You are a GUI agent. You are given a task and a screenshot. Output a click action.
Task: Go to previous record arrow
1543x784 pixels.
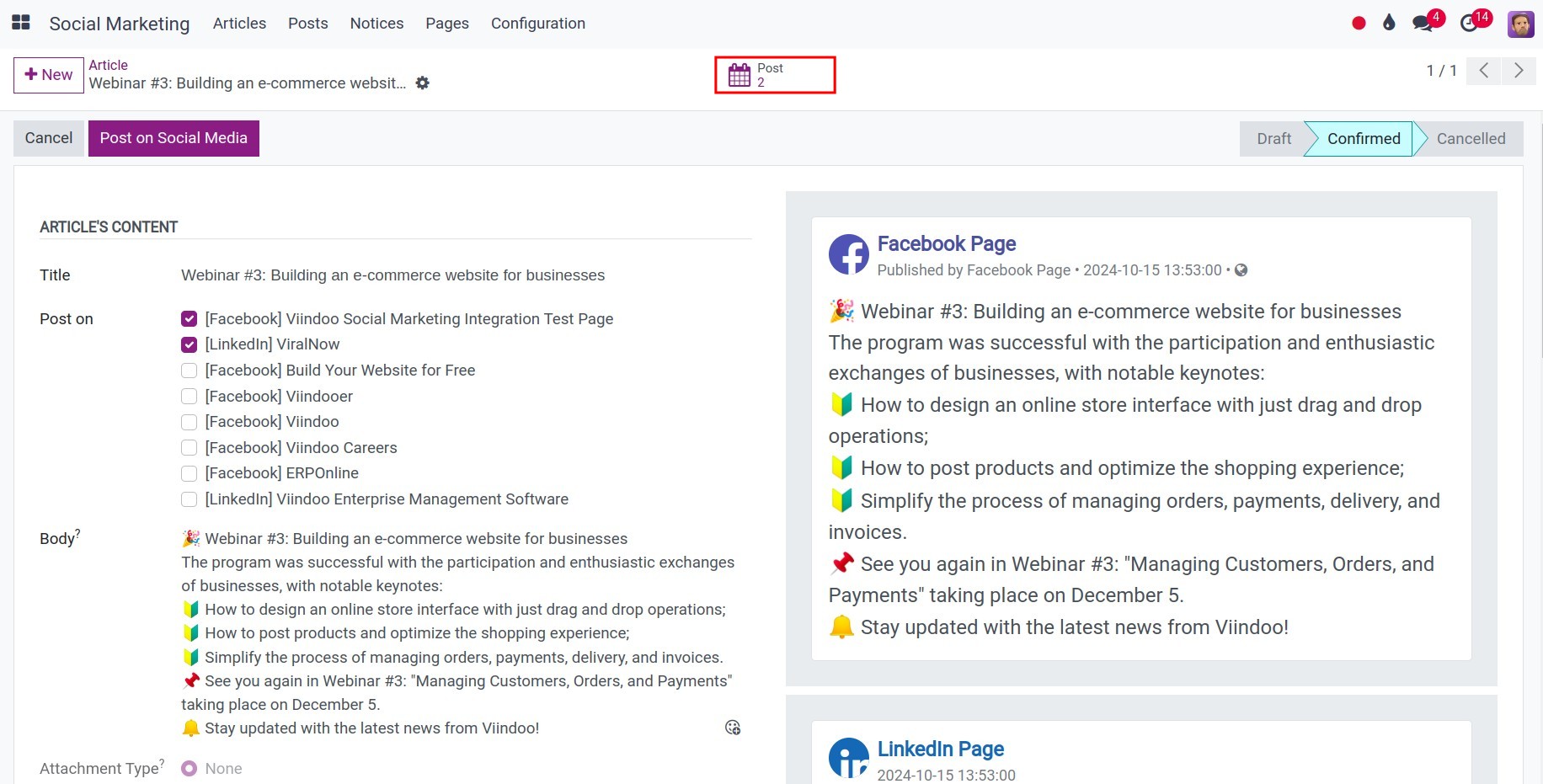point(1484,71)
